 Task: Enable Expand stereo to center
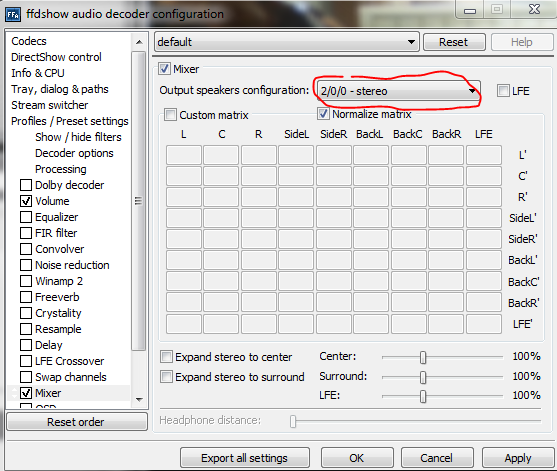166,357
